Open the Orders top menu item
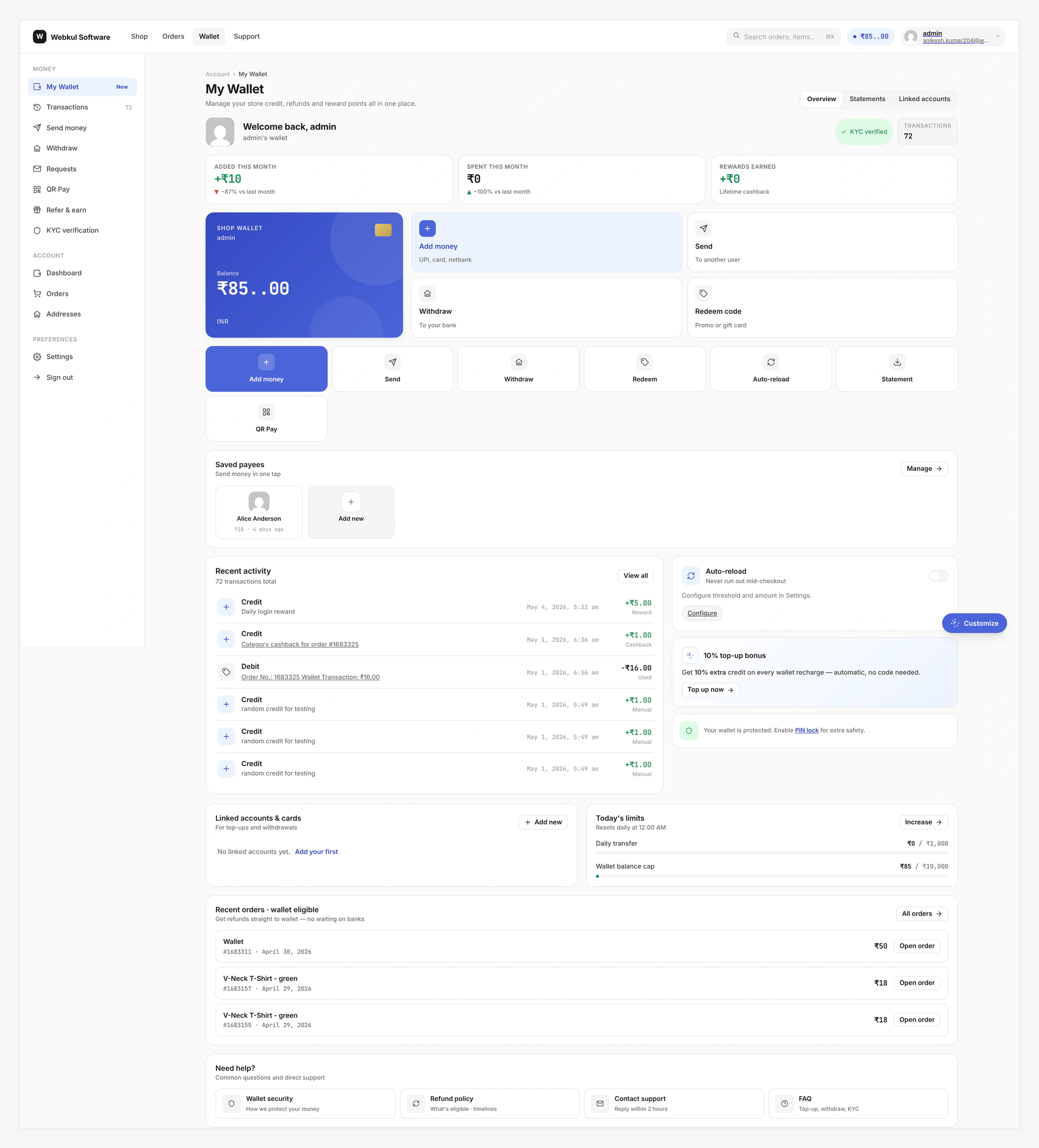This screenshot has height=1148, width=1039. [173, 36]
